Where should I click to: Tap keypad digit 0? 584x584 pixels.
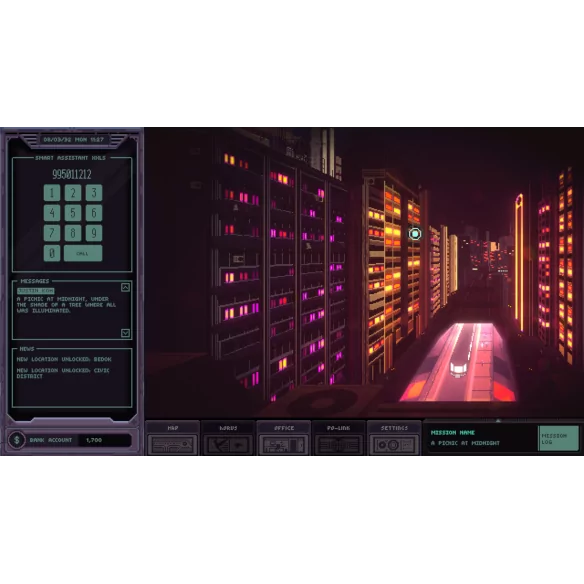pos(52,253)
